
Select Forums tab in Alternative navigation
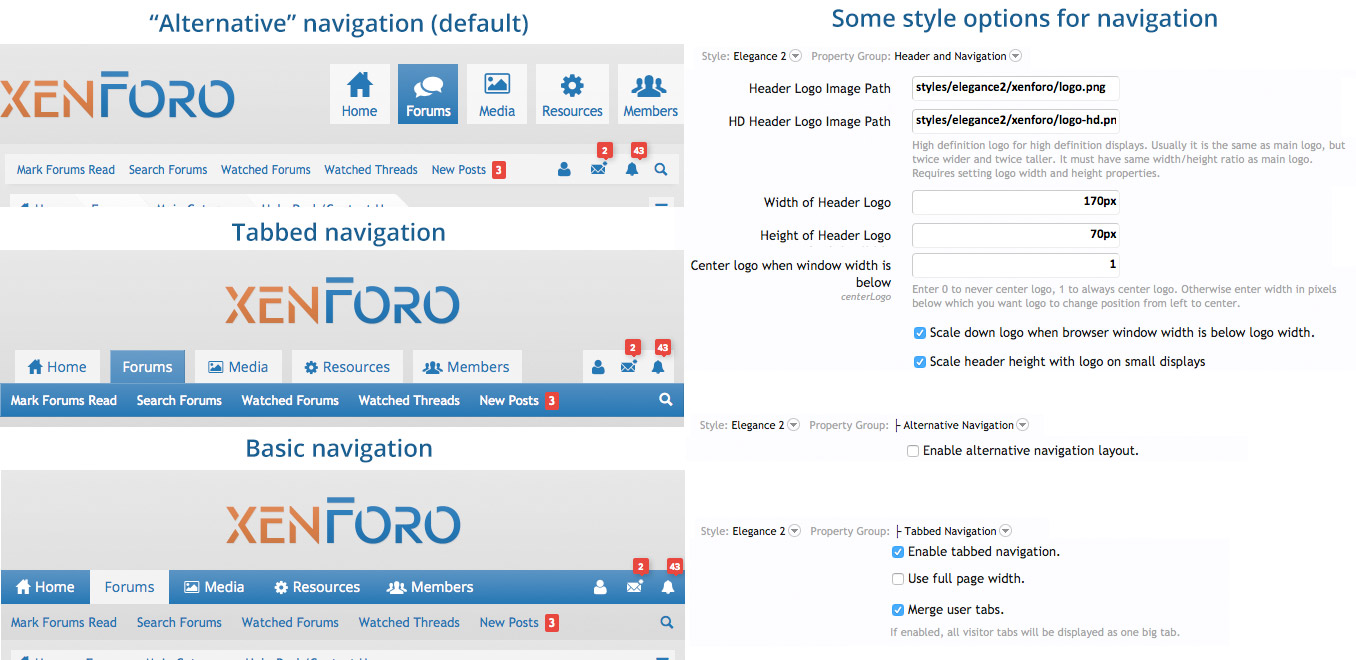coord(428,94)
